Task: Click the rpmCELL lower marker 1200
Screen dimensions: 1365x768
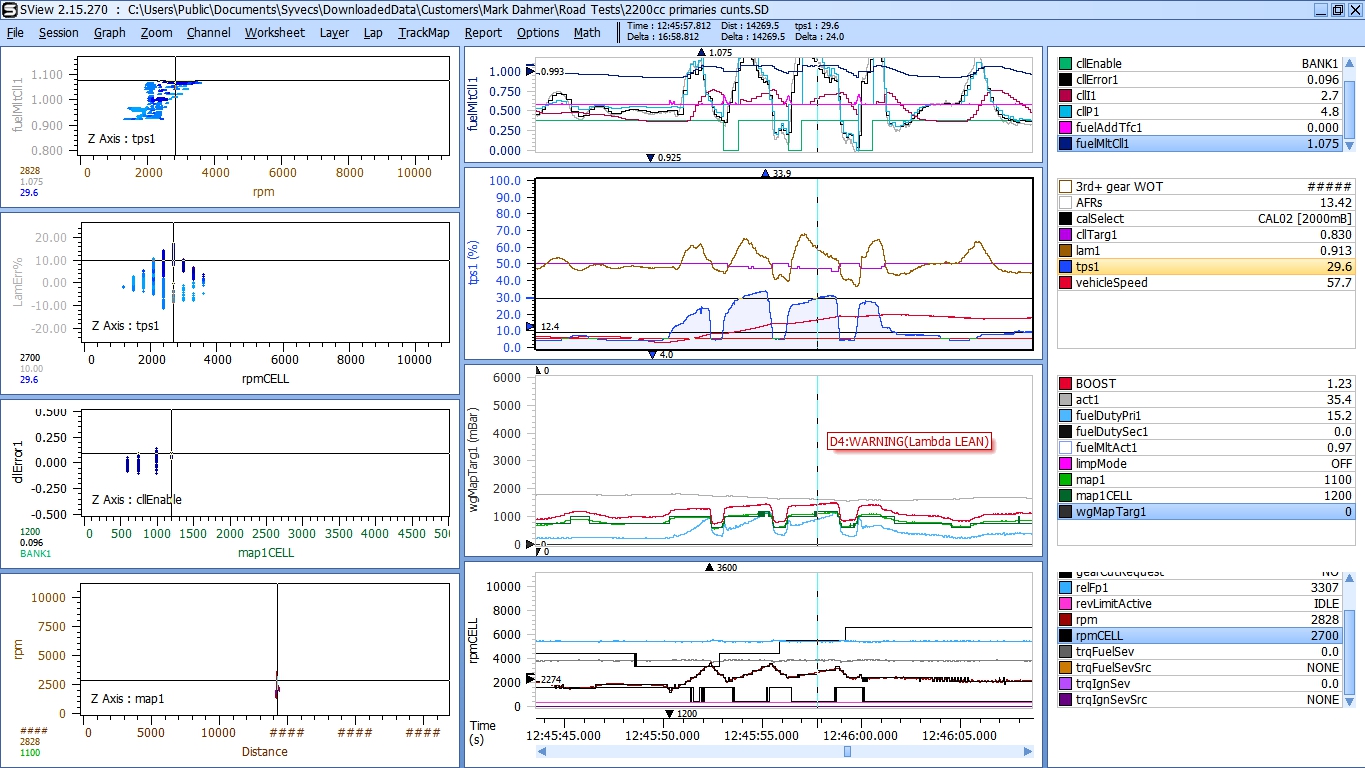Action: click(681, 714)
